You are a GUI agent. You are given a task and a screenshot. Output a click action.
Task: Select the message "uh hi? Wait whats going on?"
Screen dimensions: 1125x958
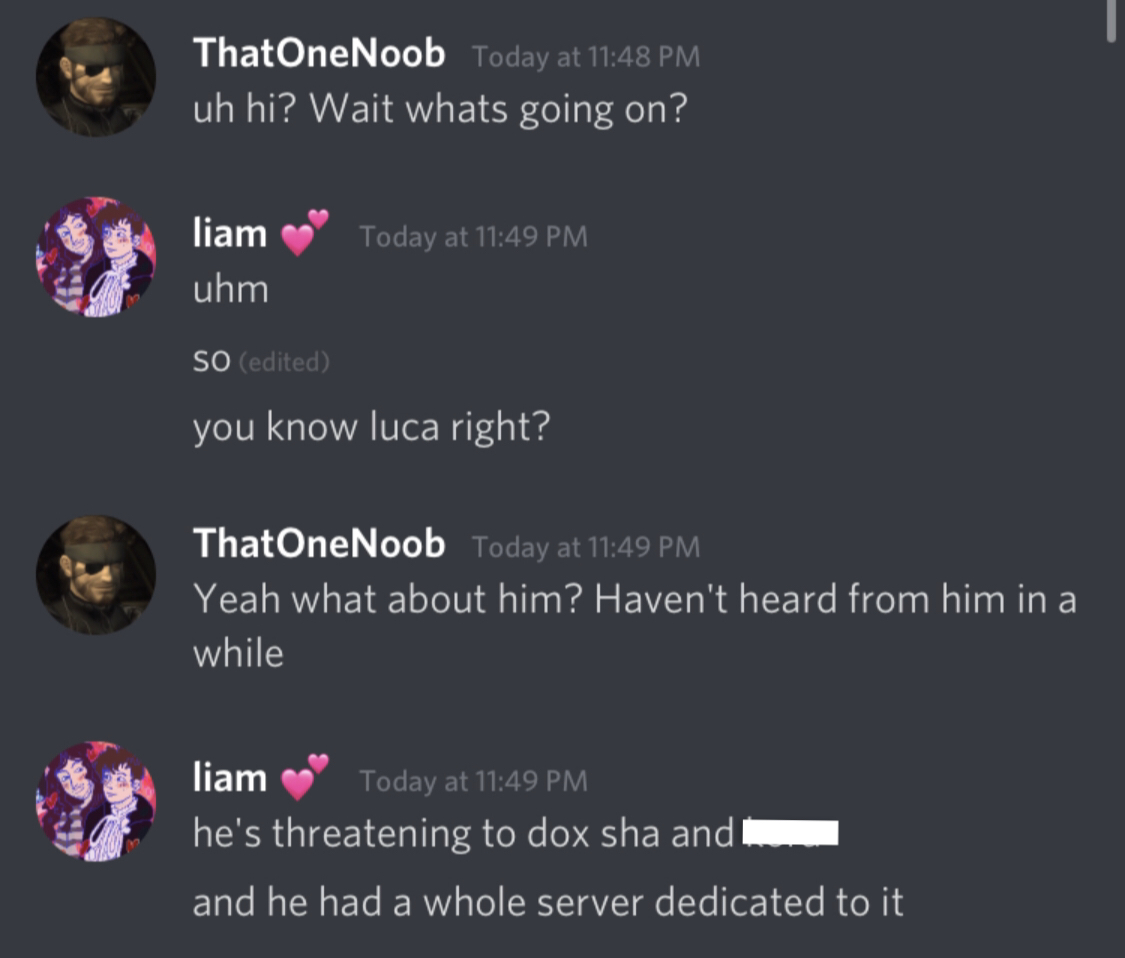tap(440, 111)
